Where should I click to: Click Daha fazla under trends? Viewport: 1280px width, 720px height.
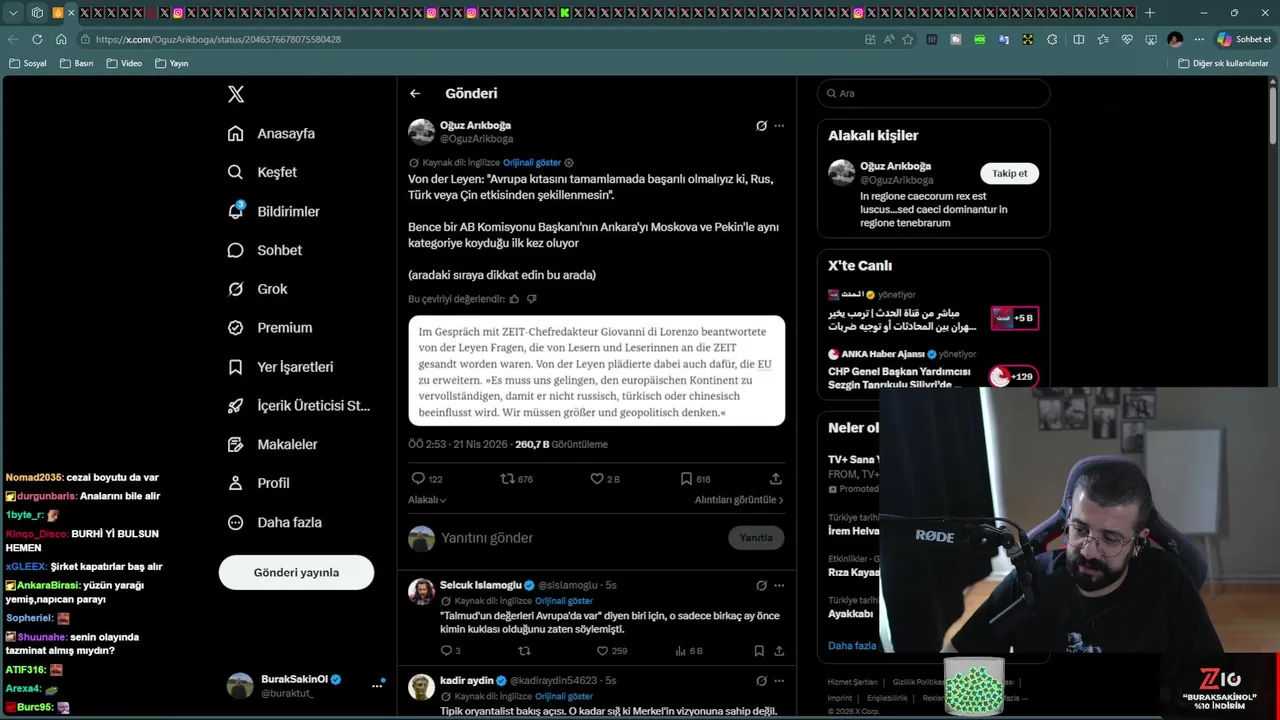(x=852, y=646)
